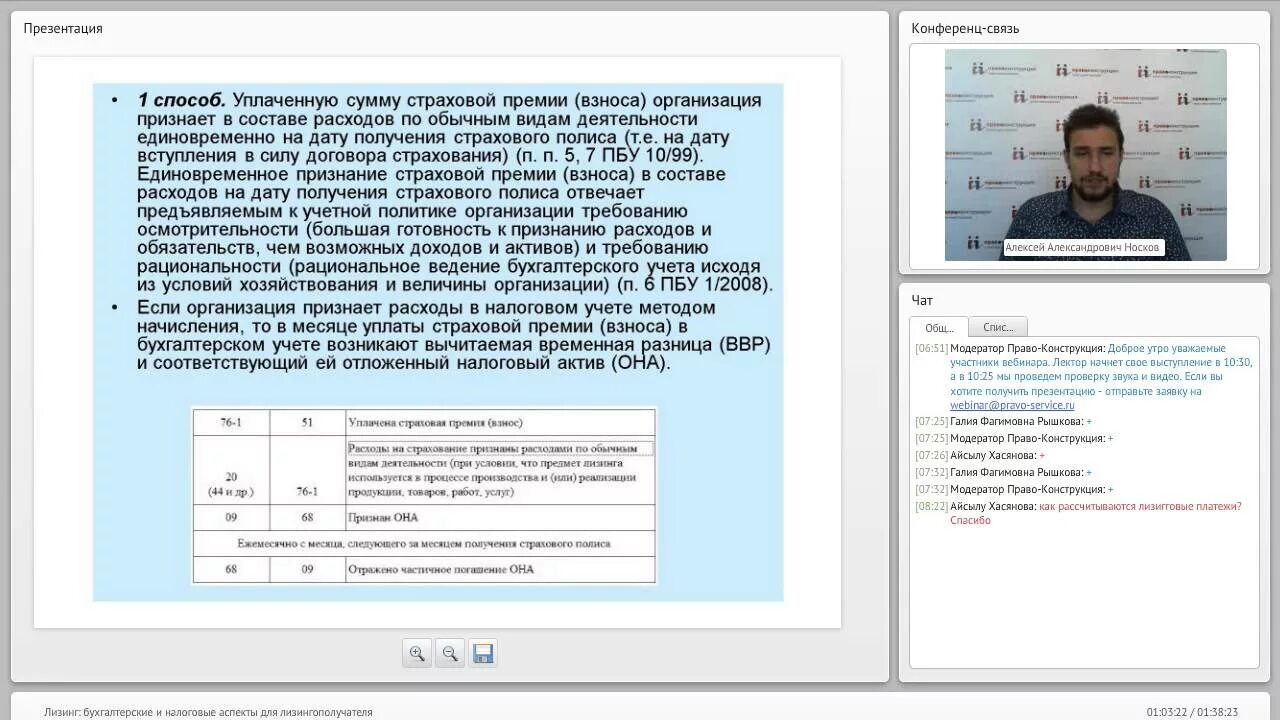Click the '76-1' debit cell in first row
1280x720 pixels.
click(231, 423)
